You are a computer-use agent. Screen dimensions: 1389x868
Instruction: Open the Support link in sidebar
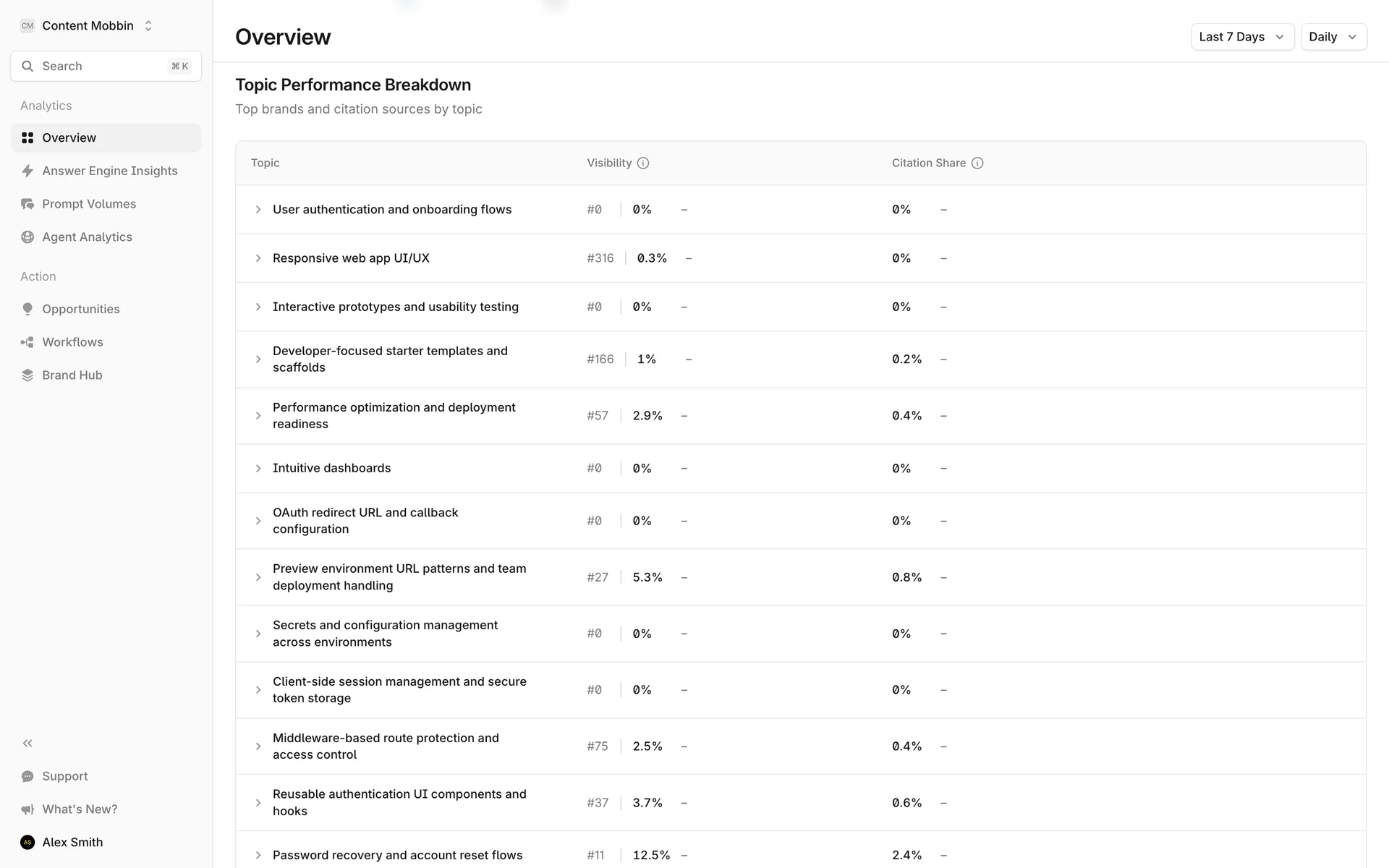64,776
